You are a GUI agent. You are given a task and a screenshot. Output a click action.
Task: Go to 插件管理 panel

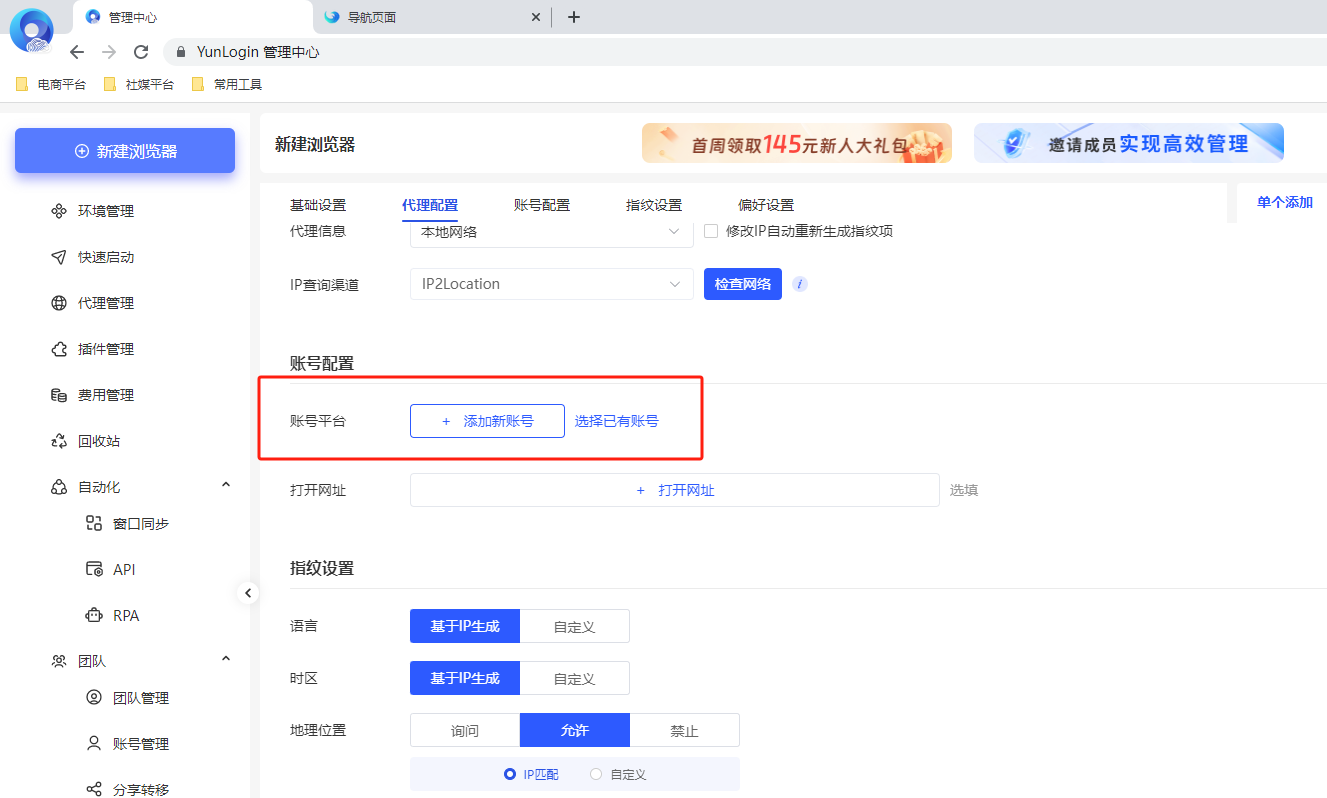(x=103, y=348)
